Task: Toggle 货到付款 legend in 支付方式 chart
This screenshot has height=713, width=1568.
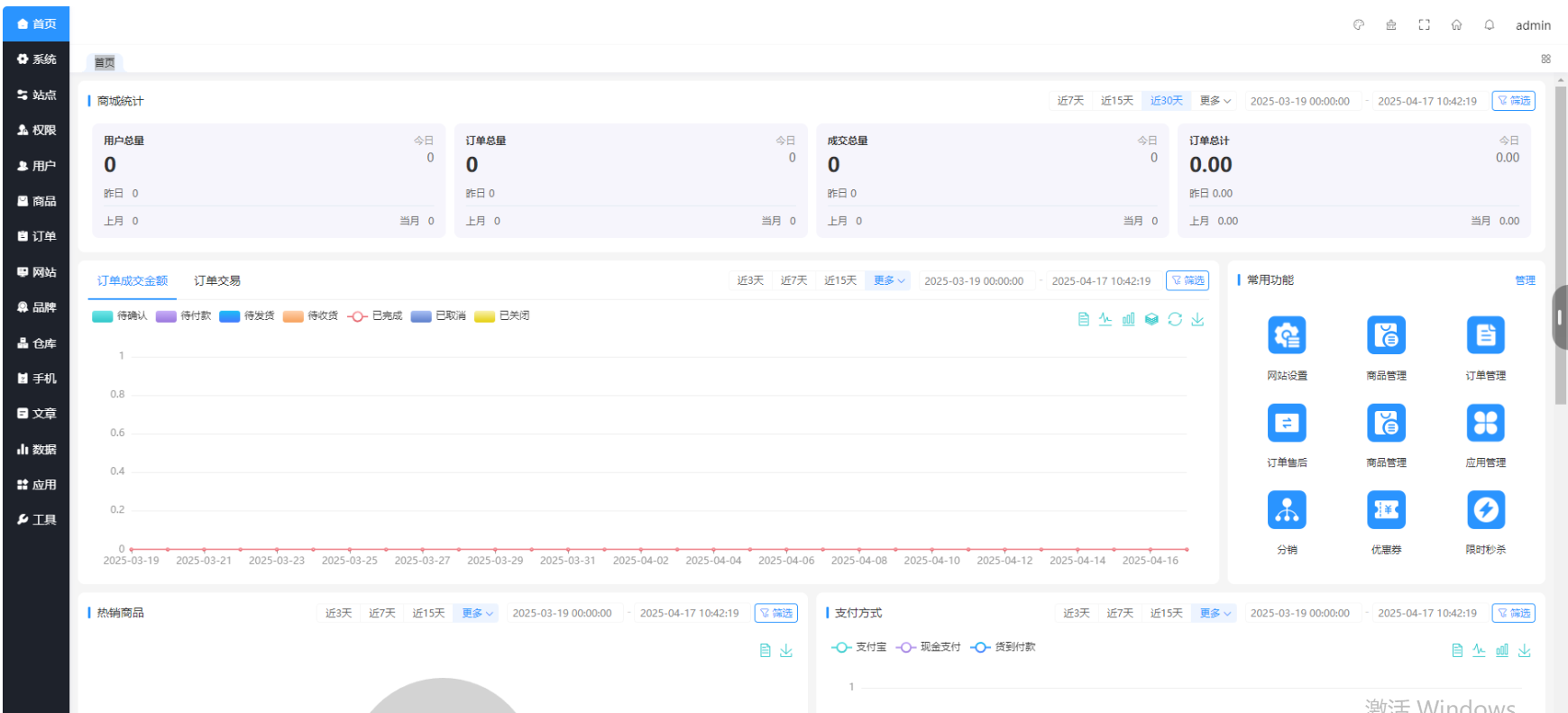Action: (1003, 647)
